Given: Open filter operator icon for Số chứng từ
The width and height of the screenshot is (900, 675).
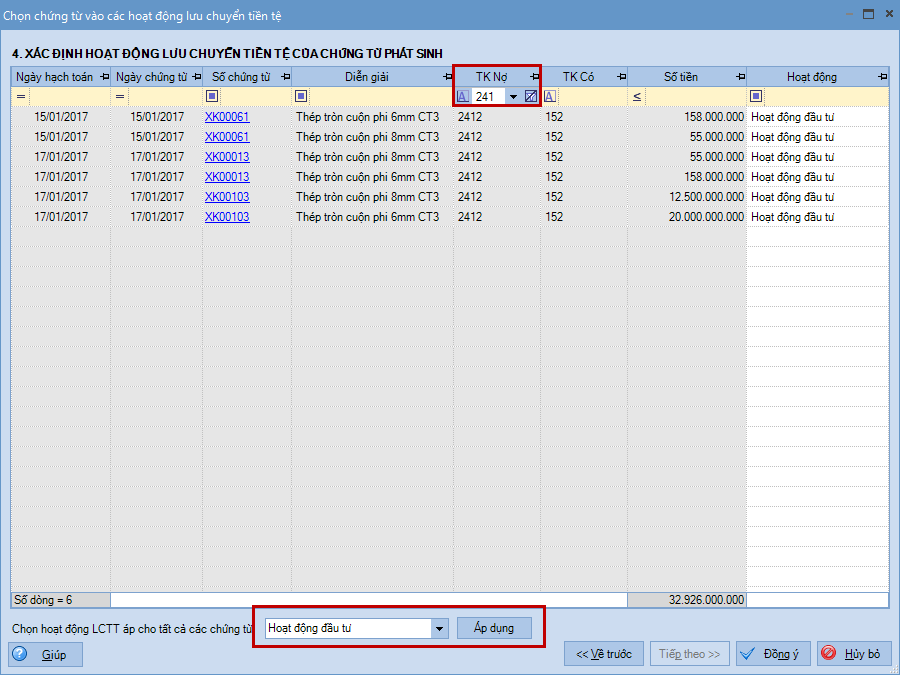Looking at the screenshot, I should (x=212, y=97).
